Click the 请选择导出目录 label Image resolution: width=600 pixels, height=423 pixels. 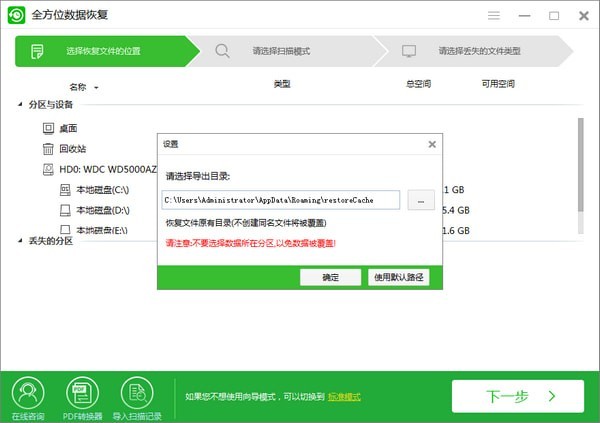pyautogui.click(x=197, y=176)
